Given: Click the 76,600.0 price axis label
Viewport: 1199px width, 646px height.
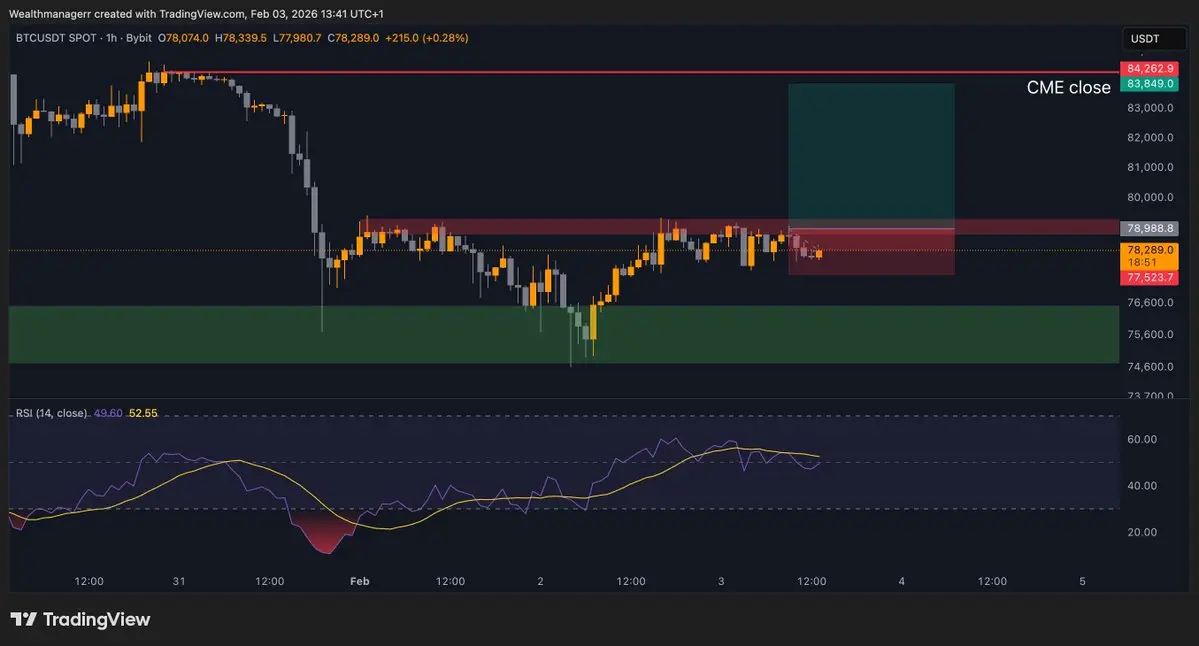Looking at the screenshot, I should tap(1150, 303).
